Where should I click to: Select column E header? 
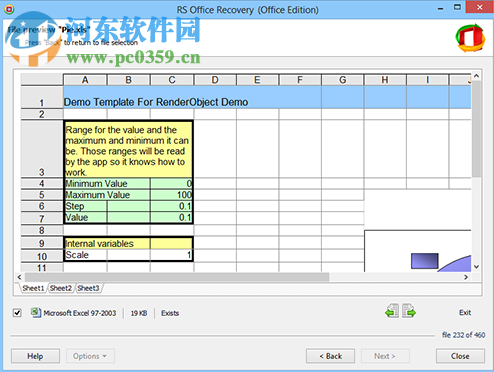click(x=257, y=80)
